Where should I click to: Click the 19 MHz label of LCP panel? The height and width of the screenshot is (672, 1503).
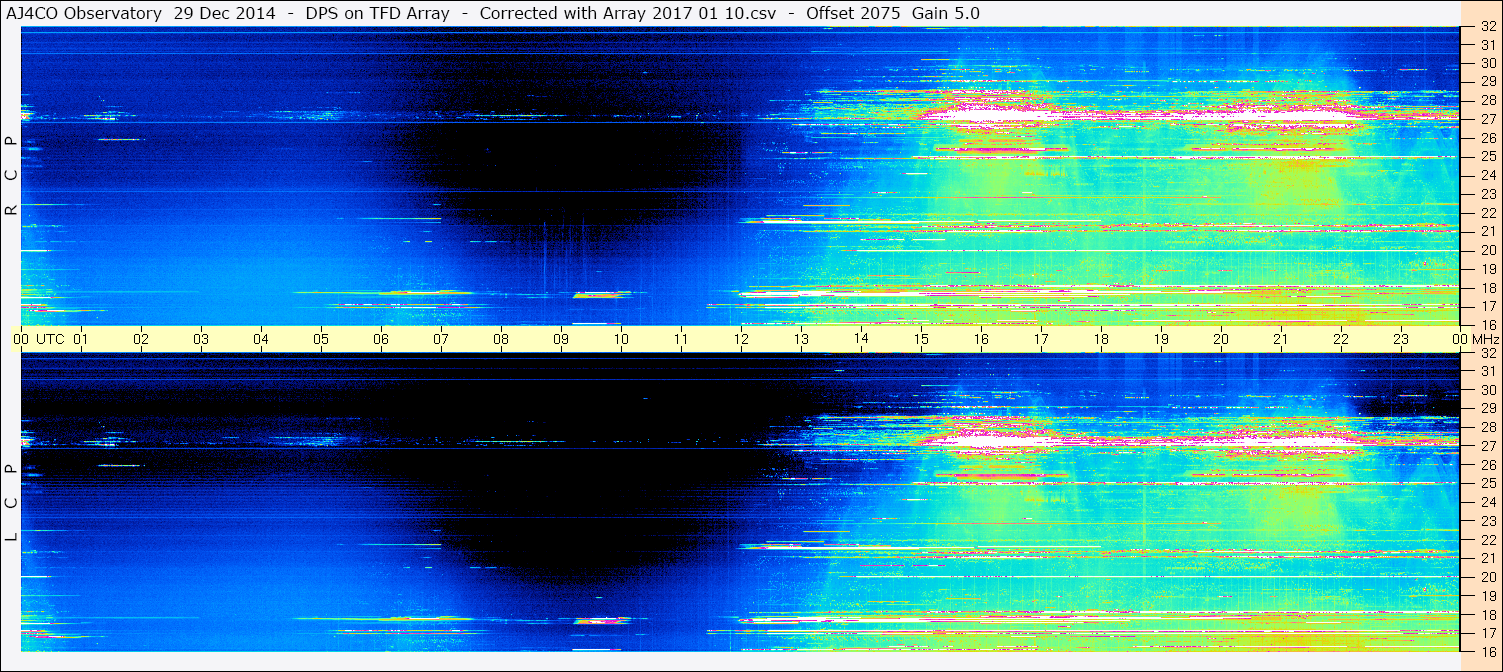coord(1487,596)
